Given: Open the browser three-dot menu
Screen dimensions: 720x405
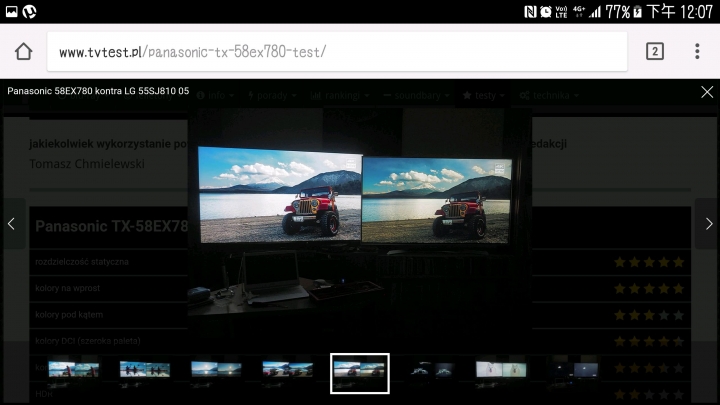Looking at the screenshot, I should (x=697, y=51).
